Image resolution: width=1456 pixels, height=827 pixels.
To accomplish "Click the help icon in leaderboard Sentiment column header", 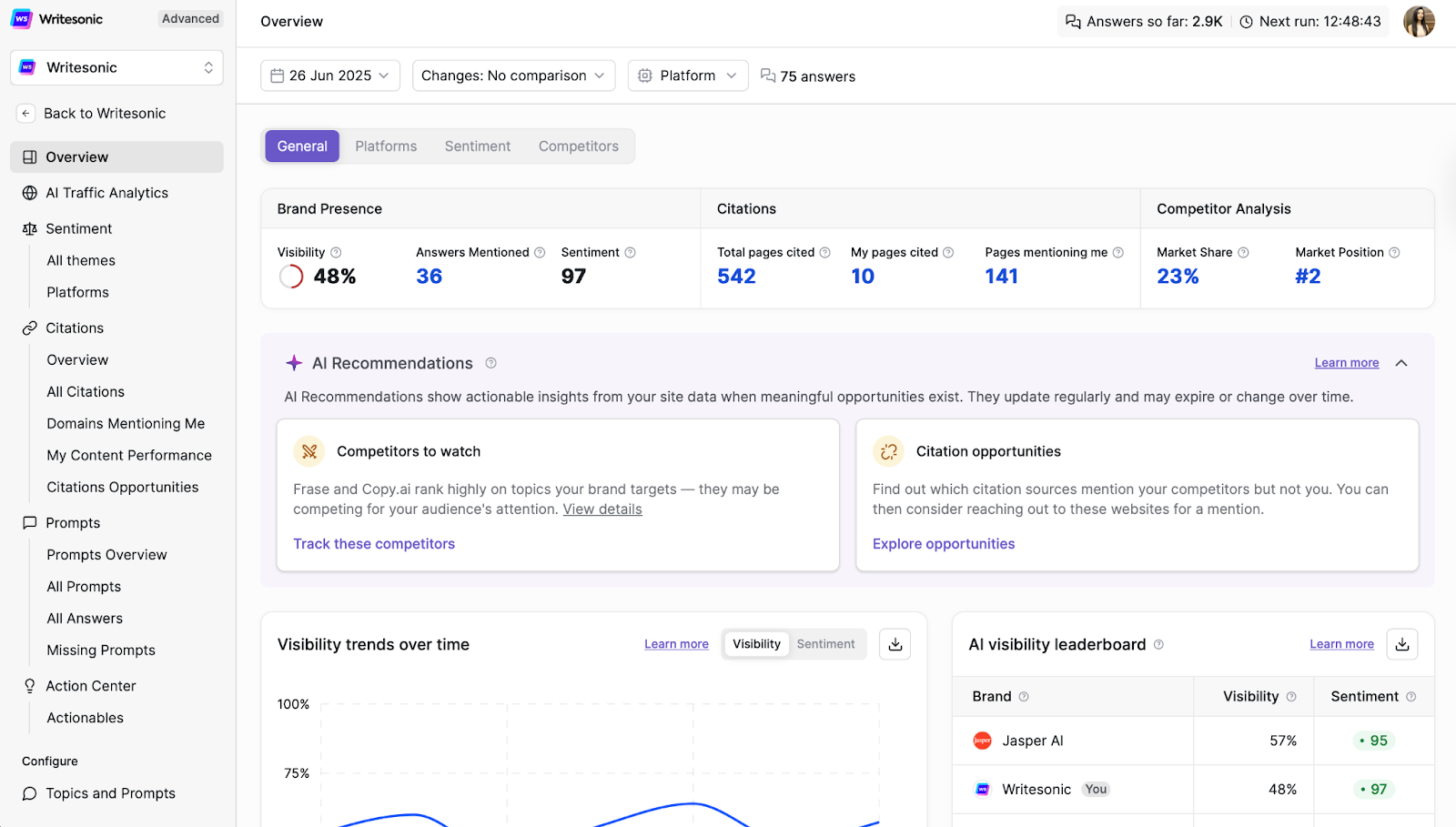I will 1411,697.
